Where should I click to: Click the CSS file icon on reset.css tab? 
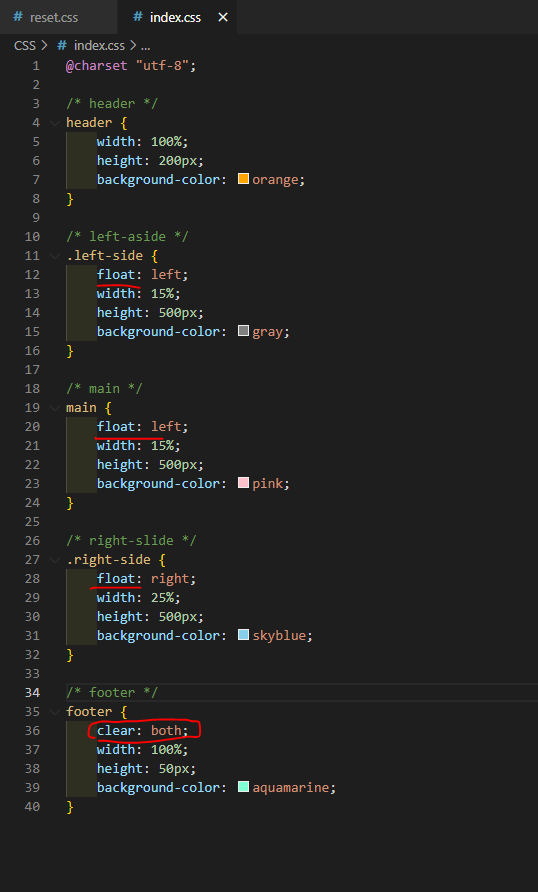pyautogui.click(x=18, y=16)
